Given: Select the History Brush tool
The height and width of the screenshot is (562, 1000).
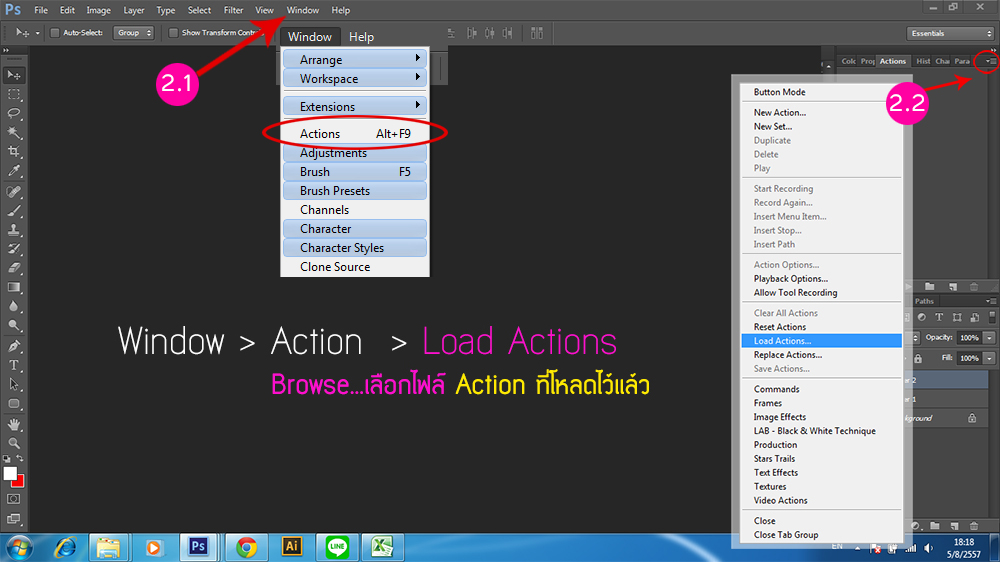Looking at the screenshot, I should tap(13, 249).
